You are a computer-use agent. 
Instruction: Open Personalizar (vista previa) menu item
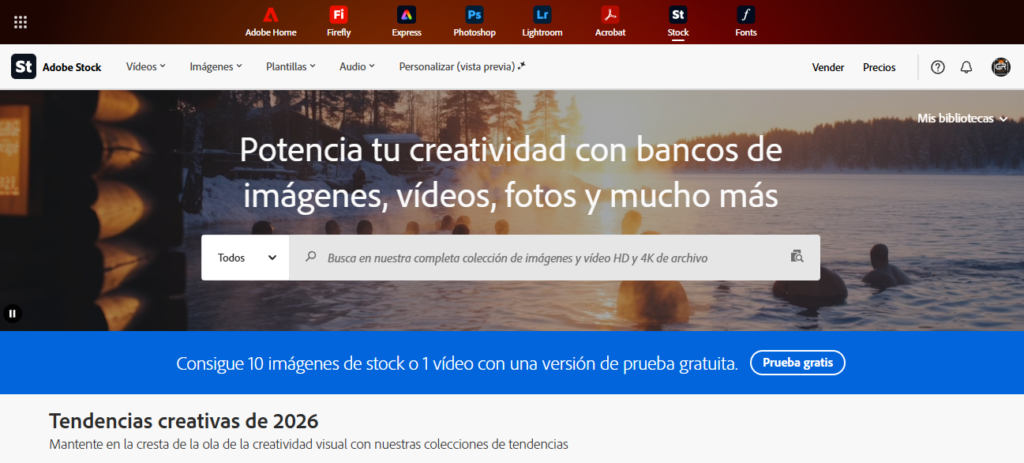(x=461, y=67)
